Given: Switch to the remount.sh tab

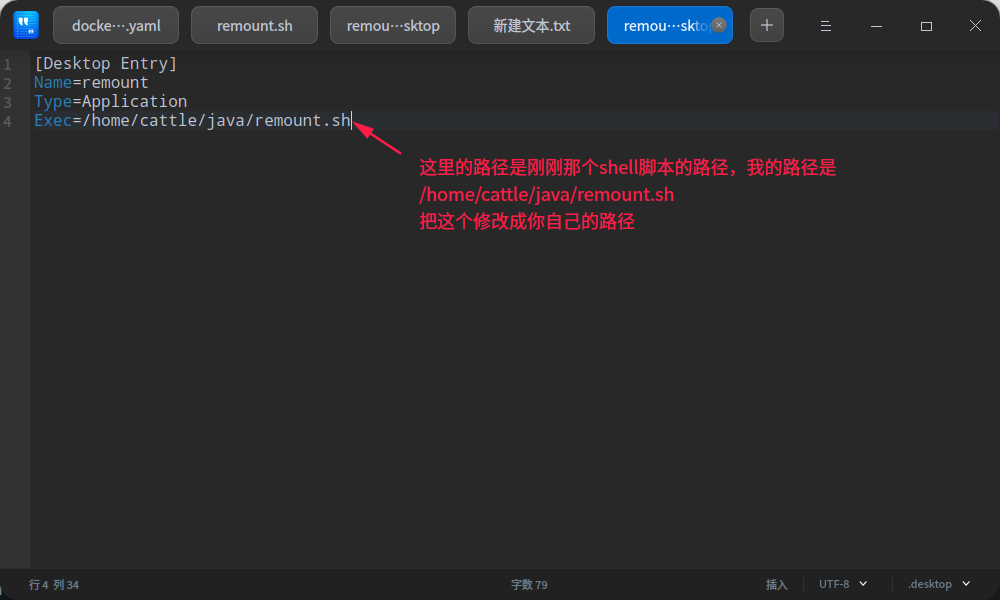Looking at the screenshot, I should pyautogui.click(x=254, y=25).
